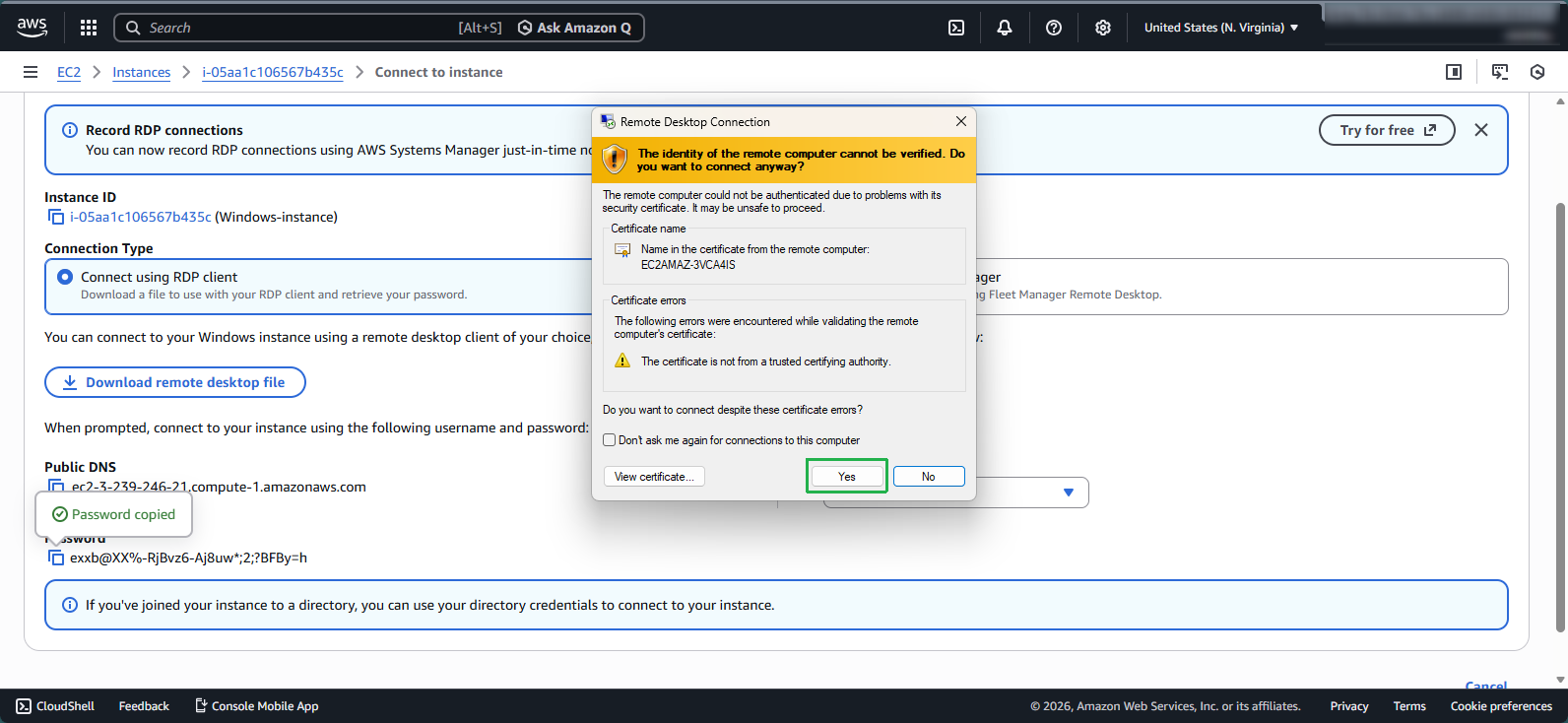1568x723 pixels.
Task: Open the i-05aa1c106567b435c breadcrumb link
Action: click(x=273, y=72)
